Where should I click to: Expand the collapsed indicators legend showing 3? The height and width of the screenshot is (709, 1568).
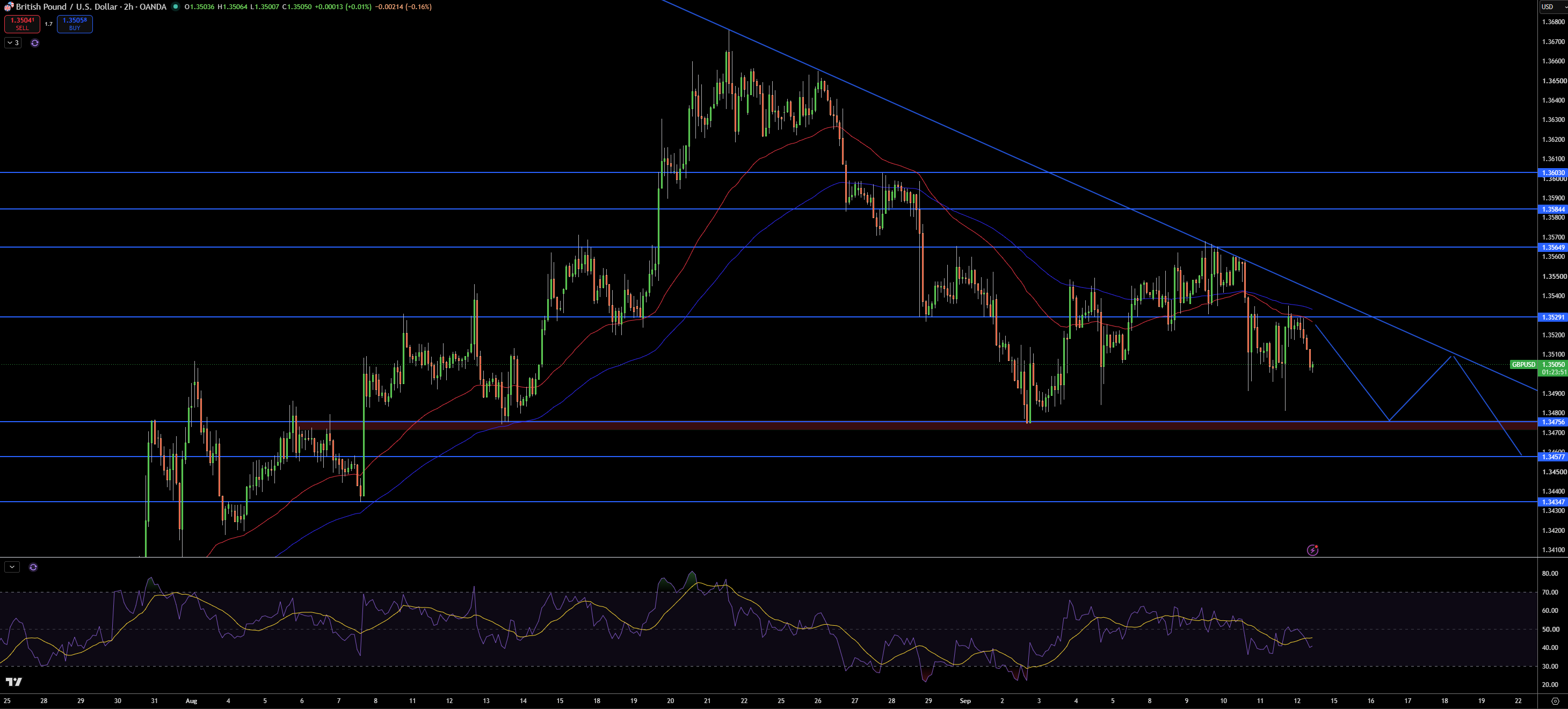tap(13, 42)
